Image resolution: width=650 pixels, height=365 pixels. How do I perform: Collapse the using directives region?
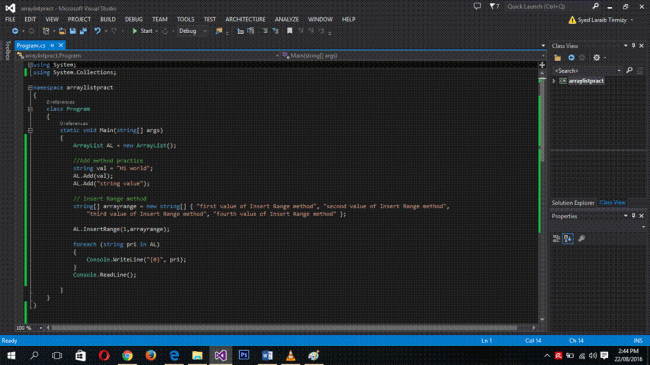click(x=30, y=65)
